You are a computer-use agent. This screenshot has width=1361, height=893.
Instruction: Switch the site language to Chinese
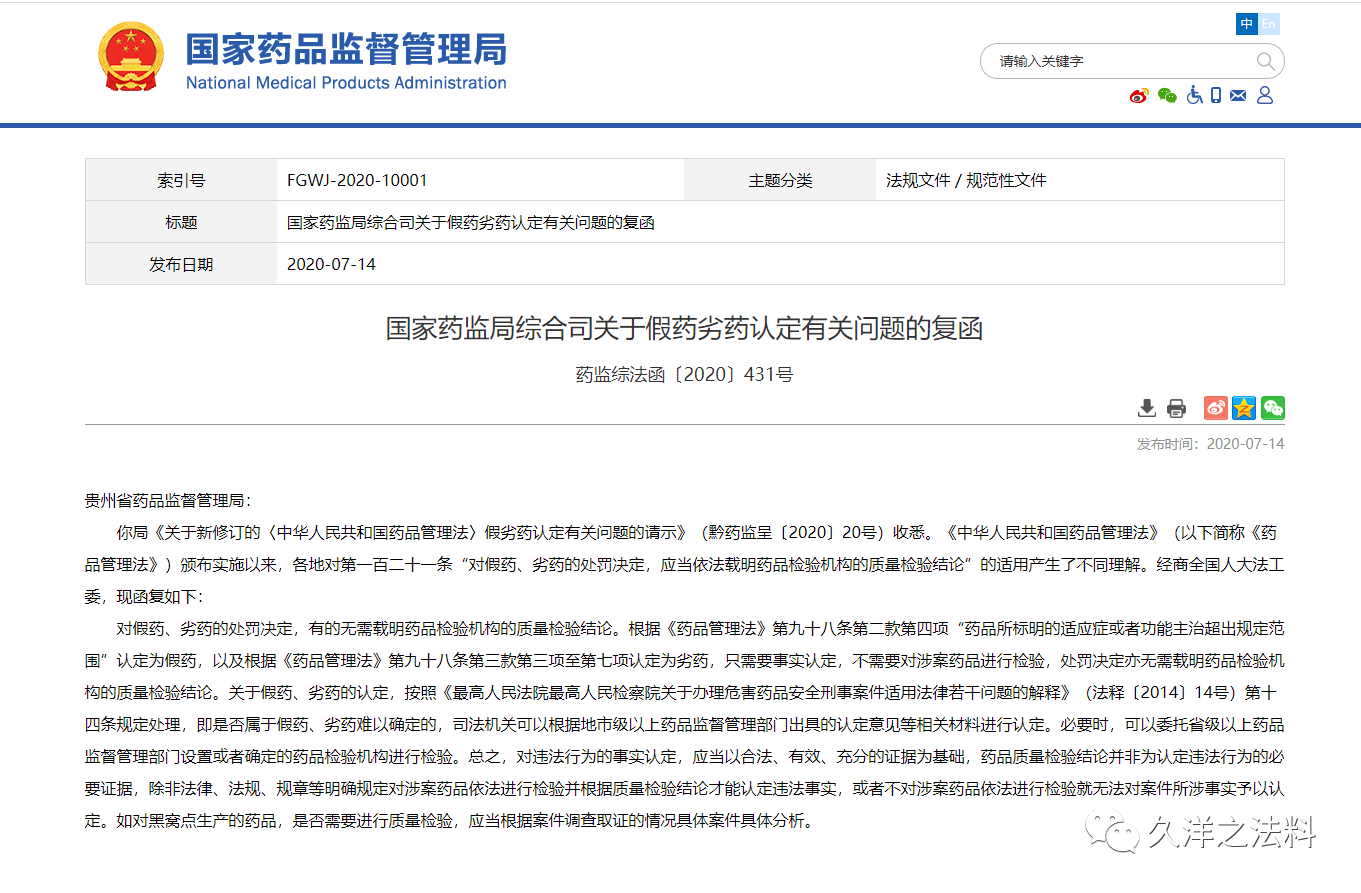pos(1245,23)
